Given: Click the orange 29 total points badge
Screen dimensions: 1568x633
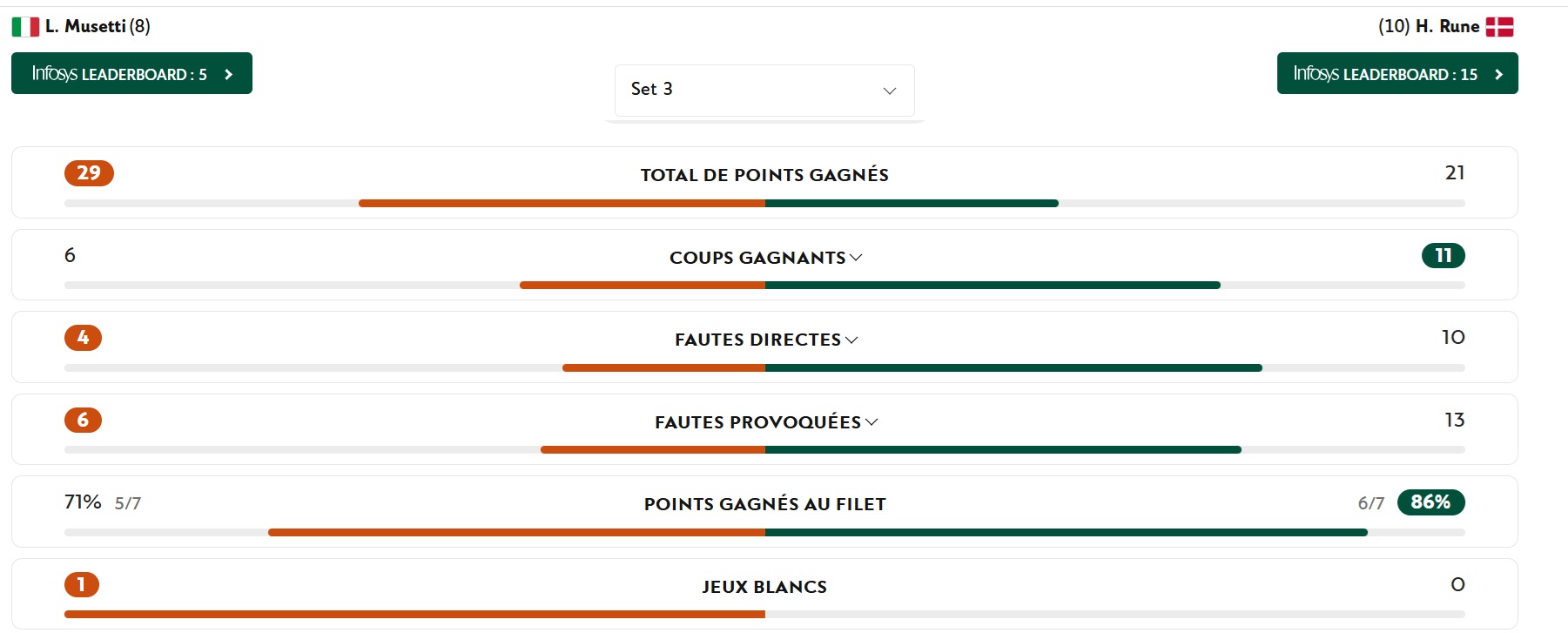Looking at the screenshot, I should tap(89, 172).
